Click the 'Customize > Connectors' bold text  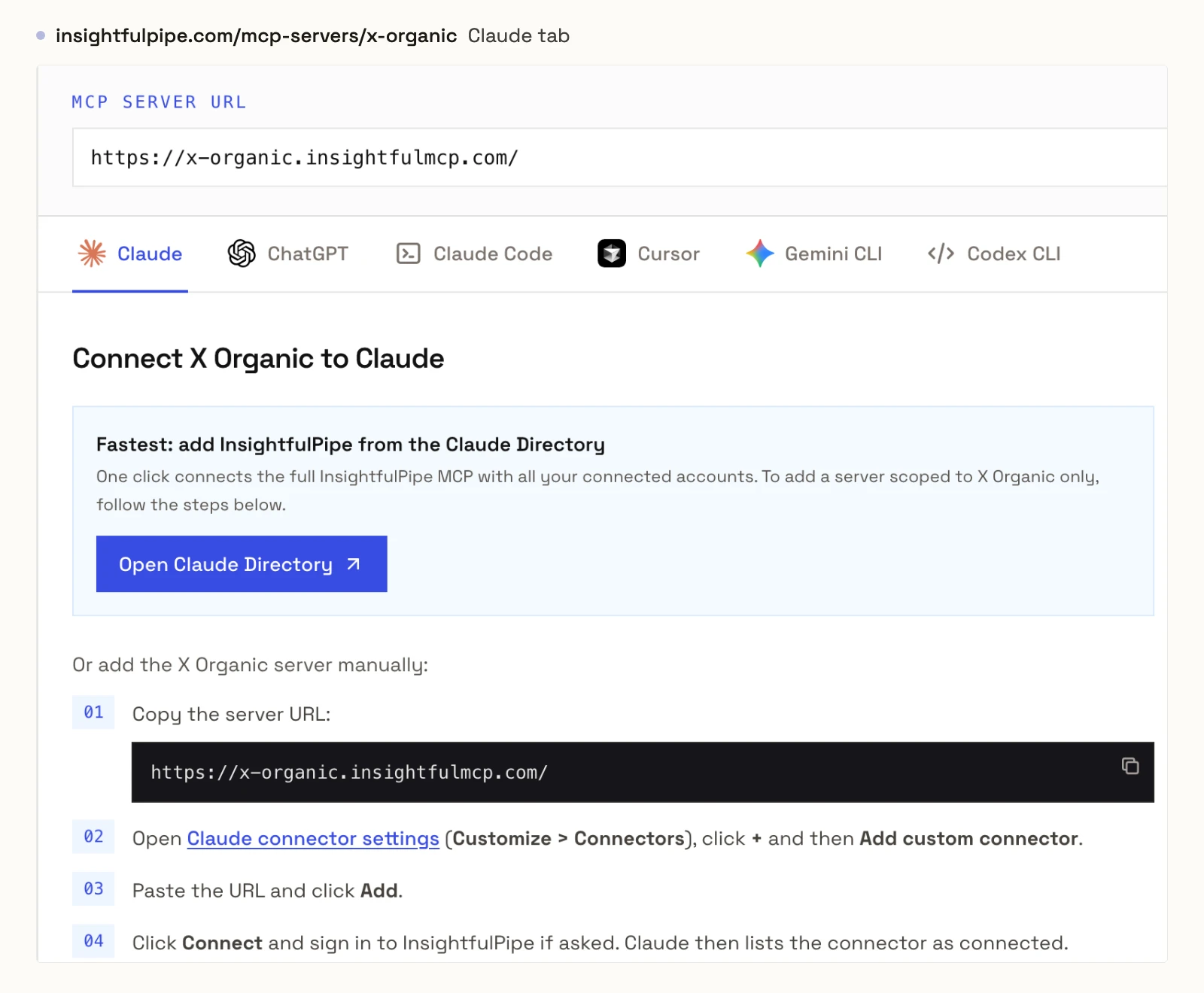(x=568, y=839)
